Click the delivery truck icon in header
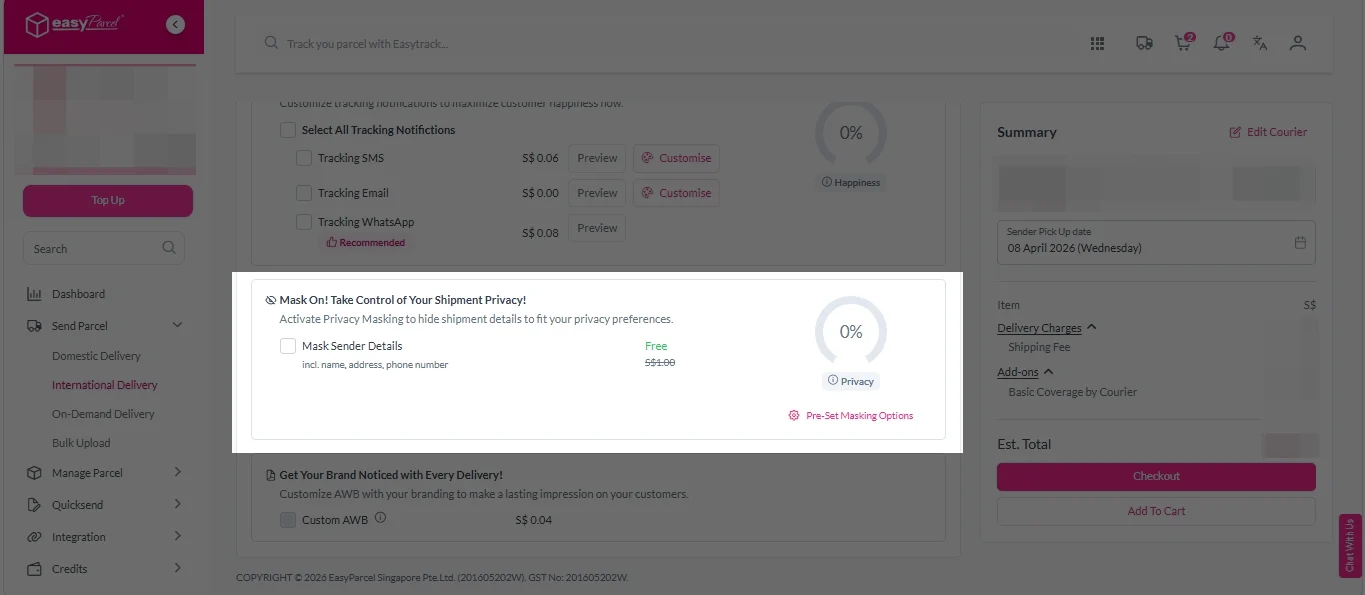Image resolution: width=1365 pixels, height=595 pixels. point(1144,43)
